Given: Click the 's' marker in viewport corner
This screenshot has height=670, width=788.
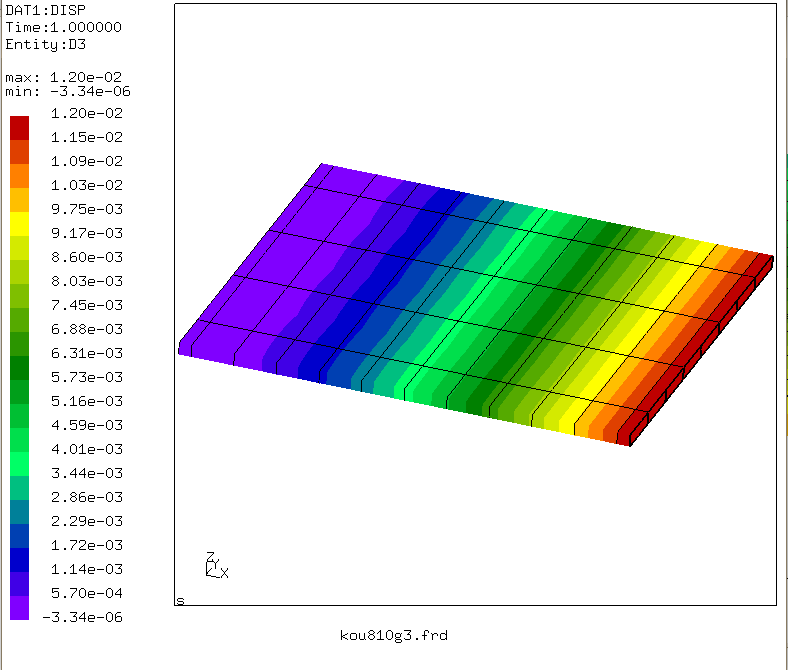Looking at the screenshot, I should click(180, 601).
